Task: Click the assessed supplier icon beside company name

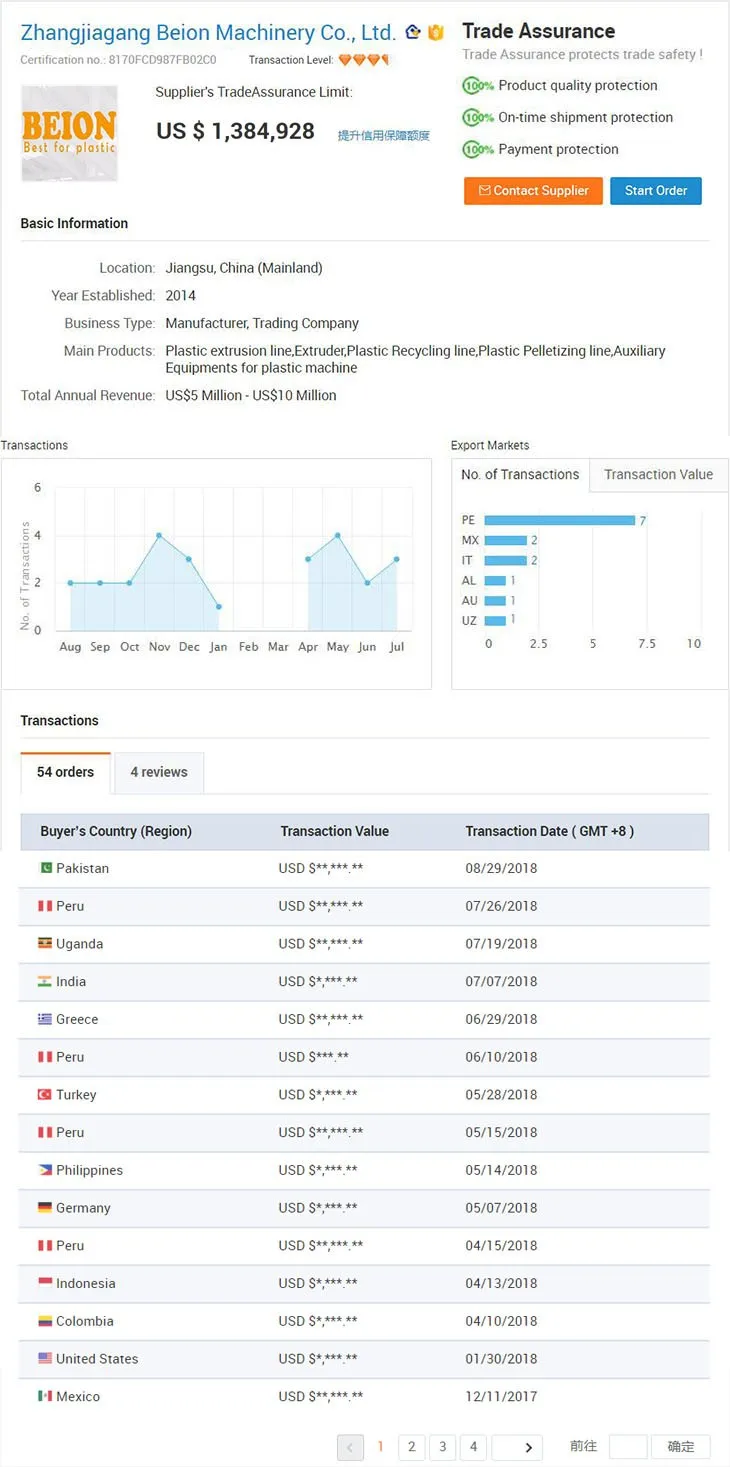Action: [413, 32]
